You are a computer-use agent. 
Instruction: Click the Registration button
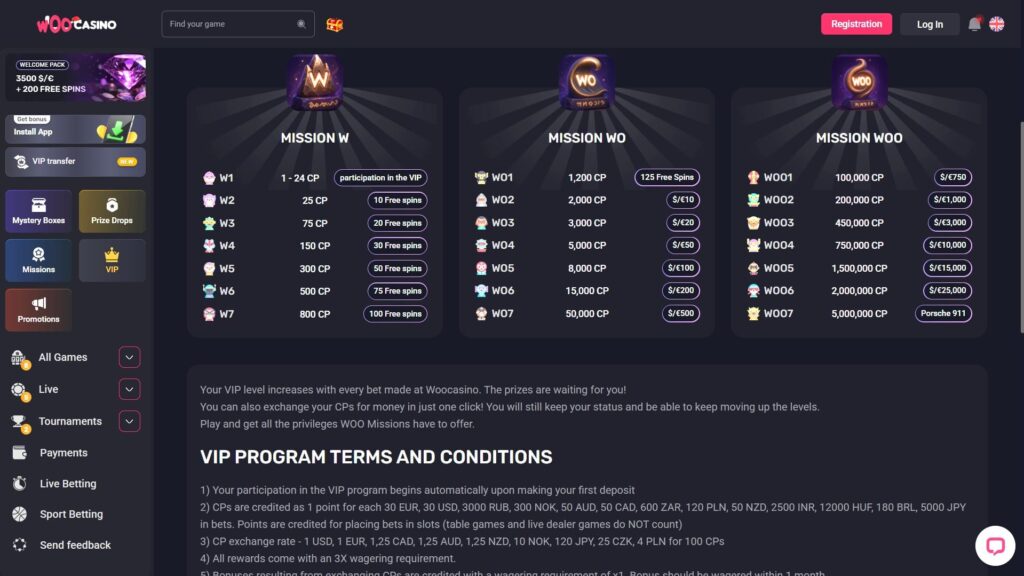tap(856, 24)
